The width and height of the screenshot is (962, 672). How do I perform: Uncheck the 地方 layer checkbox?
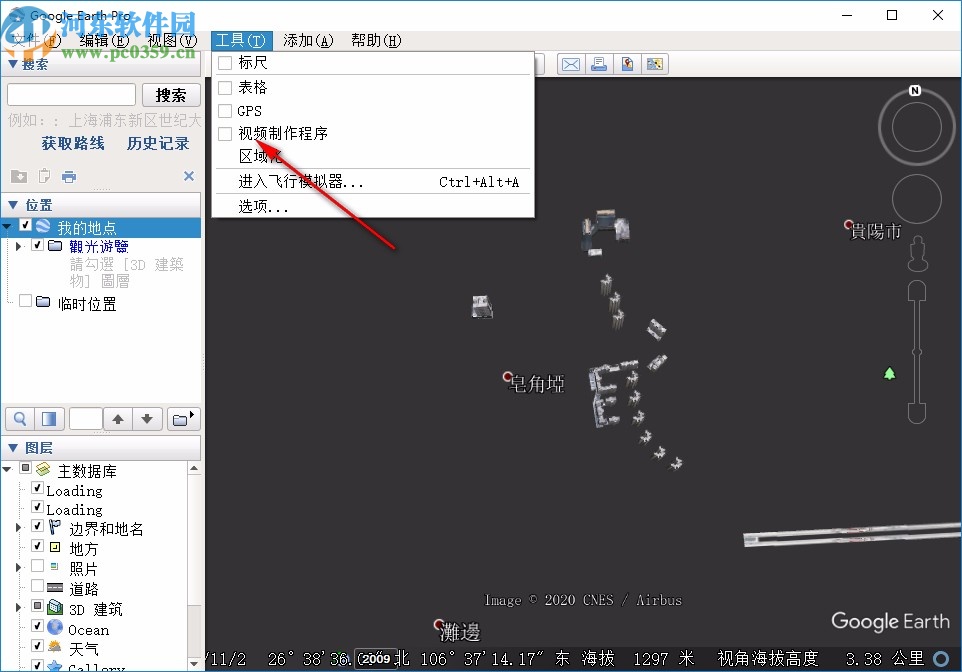(x=37, y=546)
